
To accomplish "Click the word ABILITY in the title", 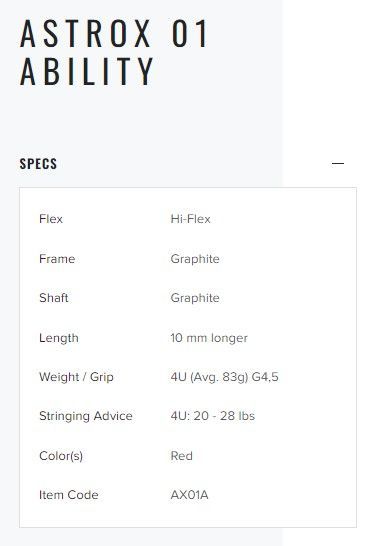I will [x=87, y=71].
